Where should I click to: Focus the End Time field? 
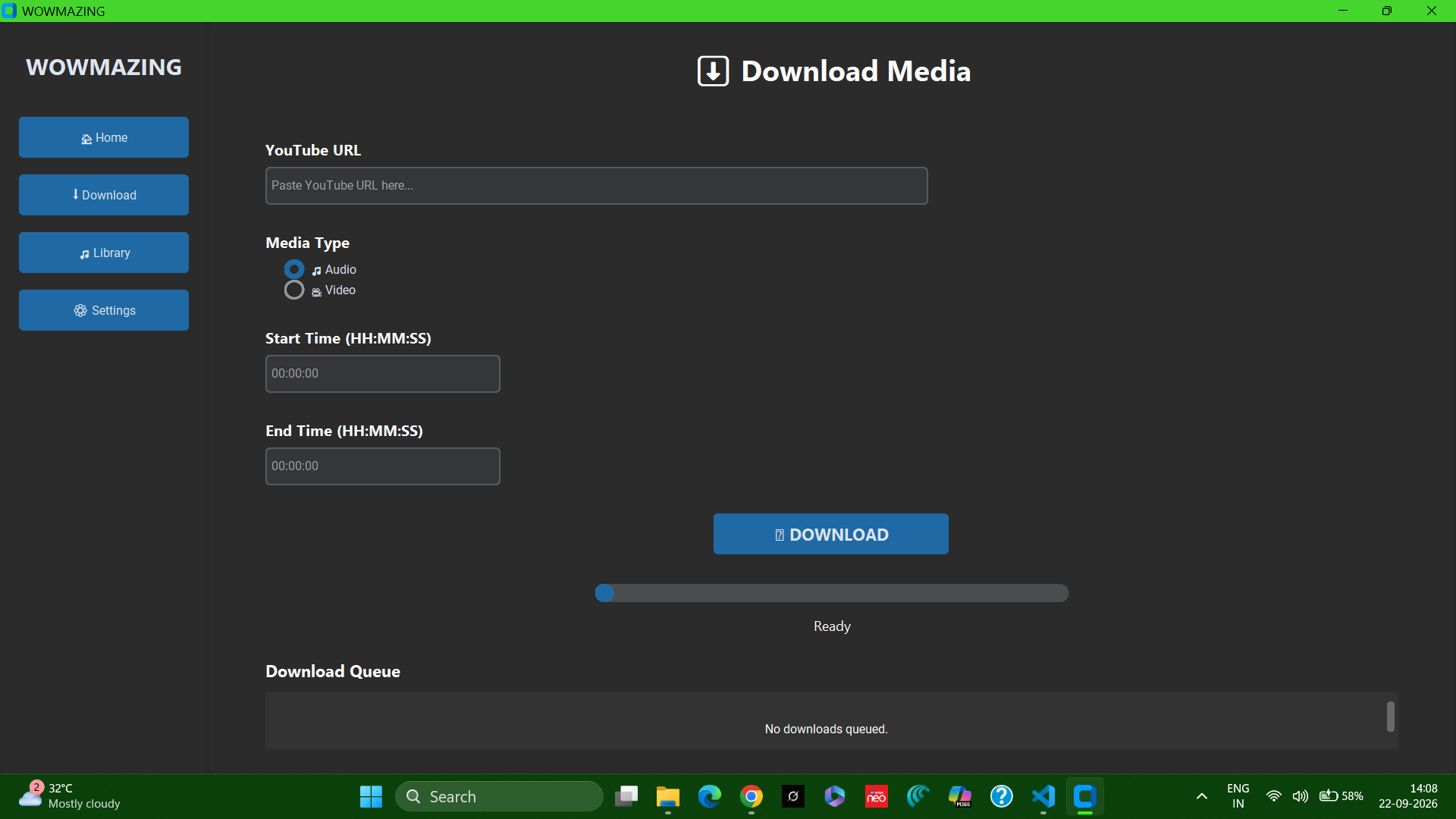click(x=382, y=466)
